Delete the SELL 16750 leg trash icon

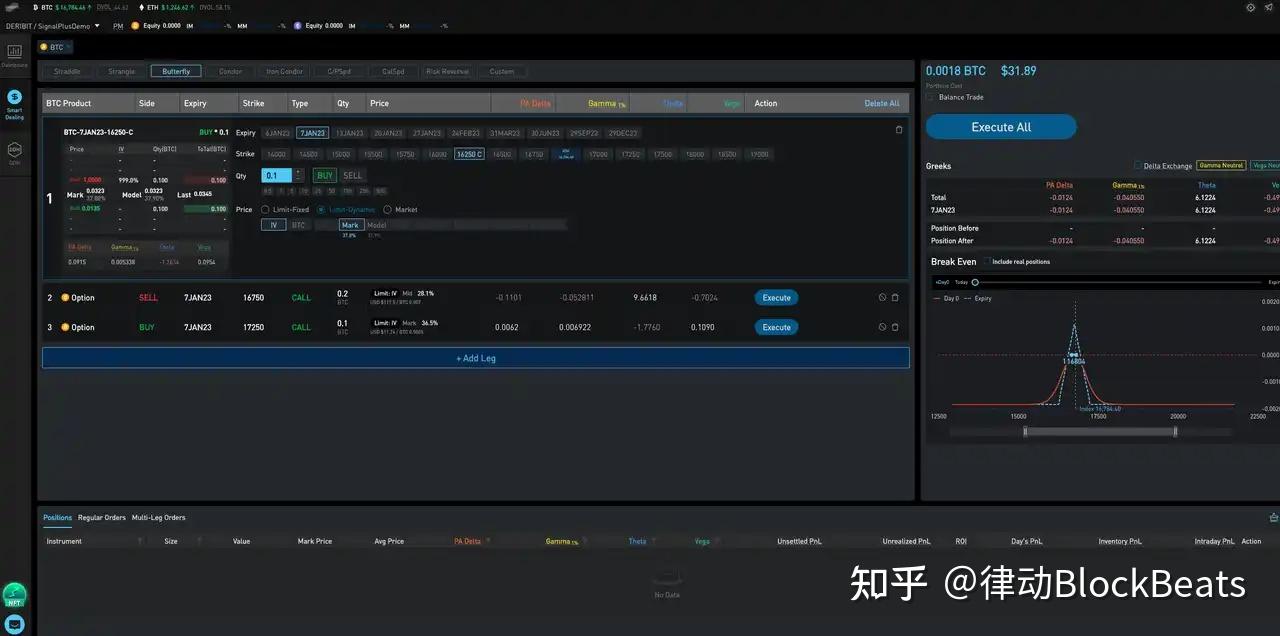(895, 298)
